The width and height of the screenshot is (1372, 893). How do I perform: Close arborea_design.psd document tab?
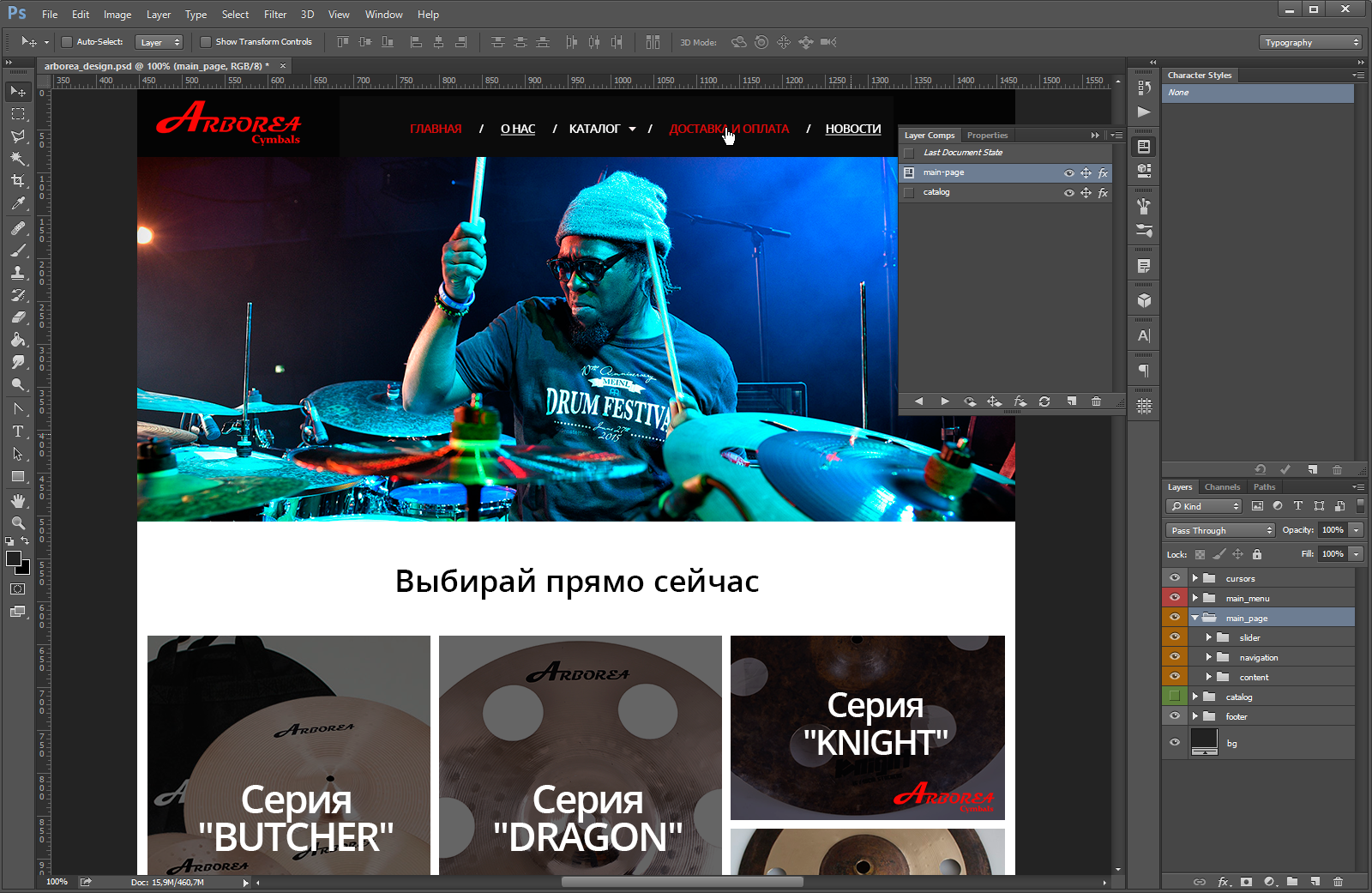(x=282, y=66)
